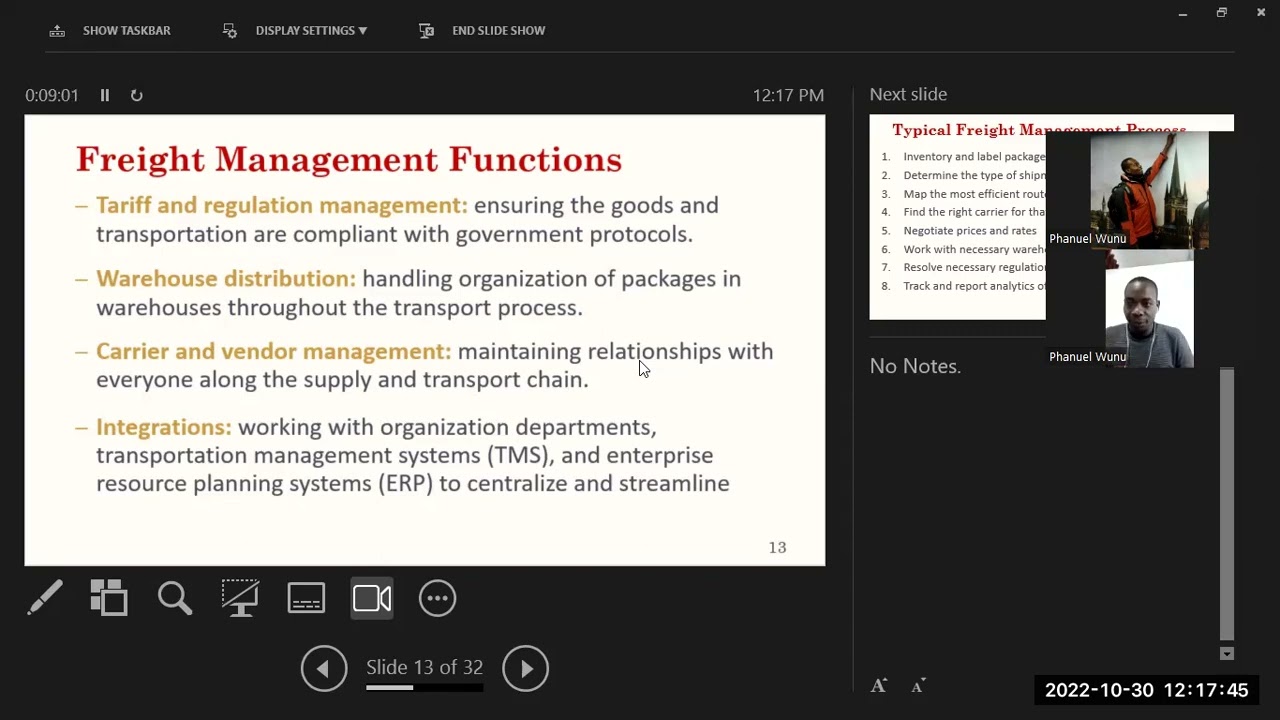Increase the notes text size
Image resolution: width=1280 pixels, height=720 pixels.
879,685
